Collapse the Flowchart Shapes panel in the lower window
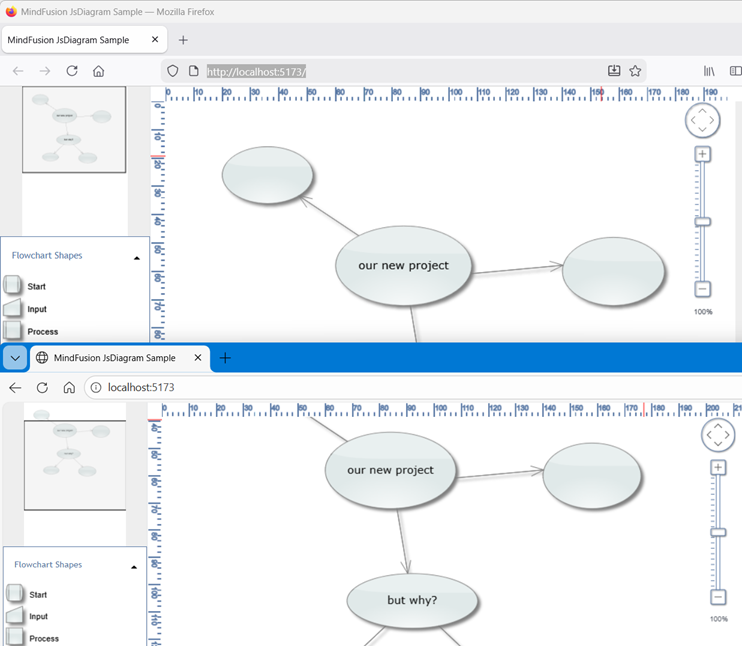 [134, 567]
